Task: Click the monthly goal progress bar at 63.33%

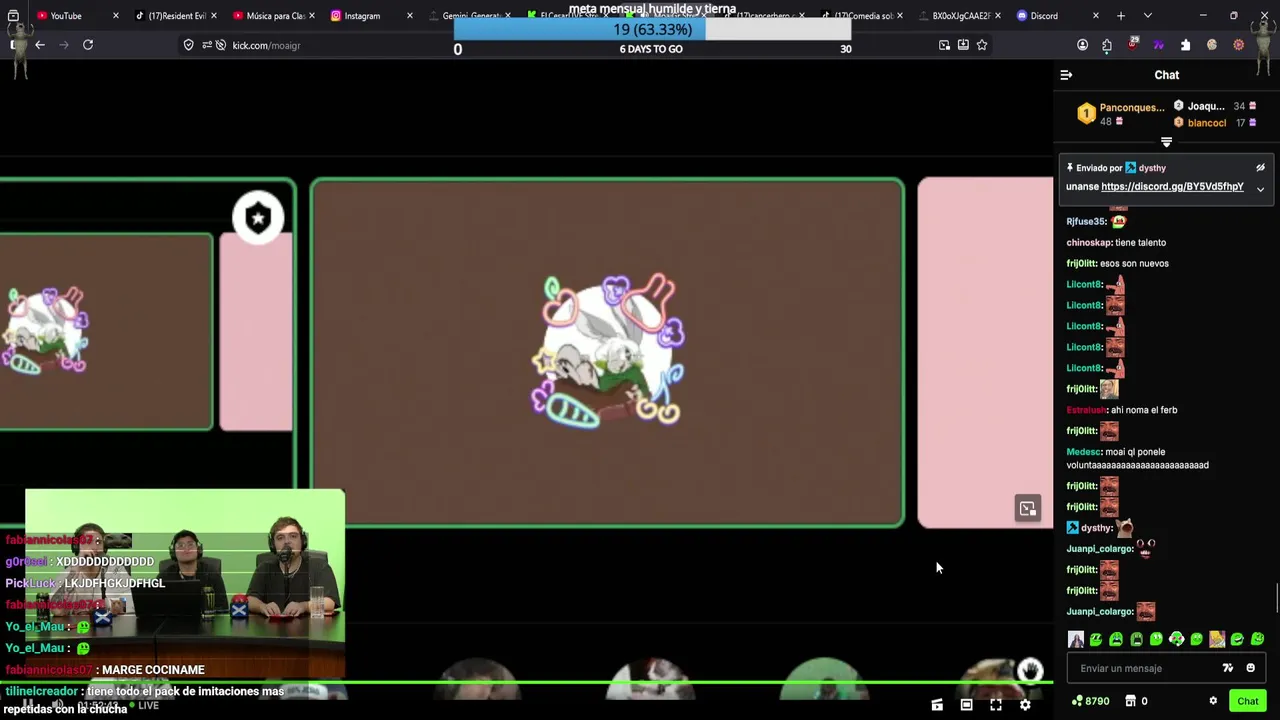Action: click(x=652, y=30)
